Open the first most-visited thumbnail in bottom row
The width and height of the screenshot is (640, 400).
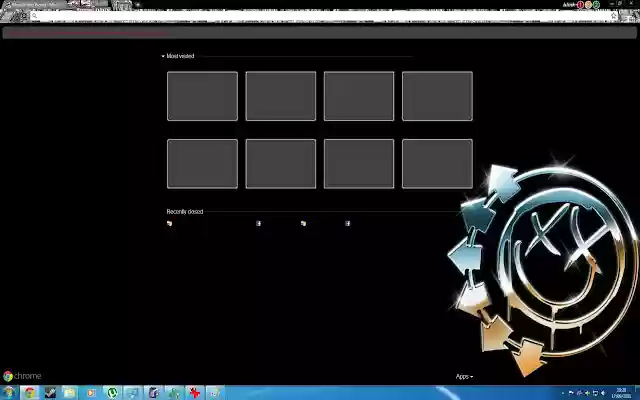202,164
